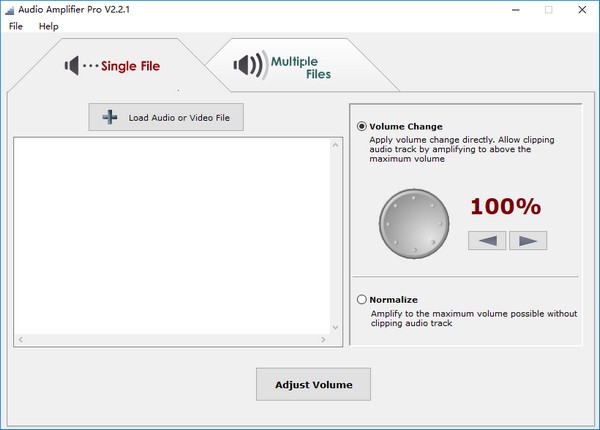
Task: Click the Normalize description text
Action: coord(474,318)
